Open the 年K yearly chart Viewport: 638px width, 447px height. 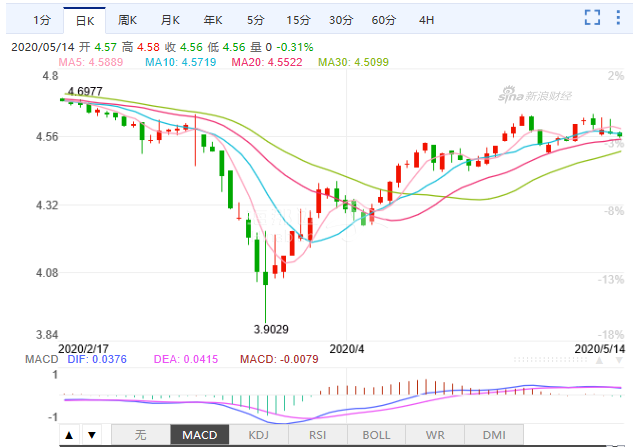213,20
